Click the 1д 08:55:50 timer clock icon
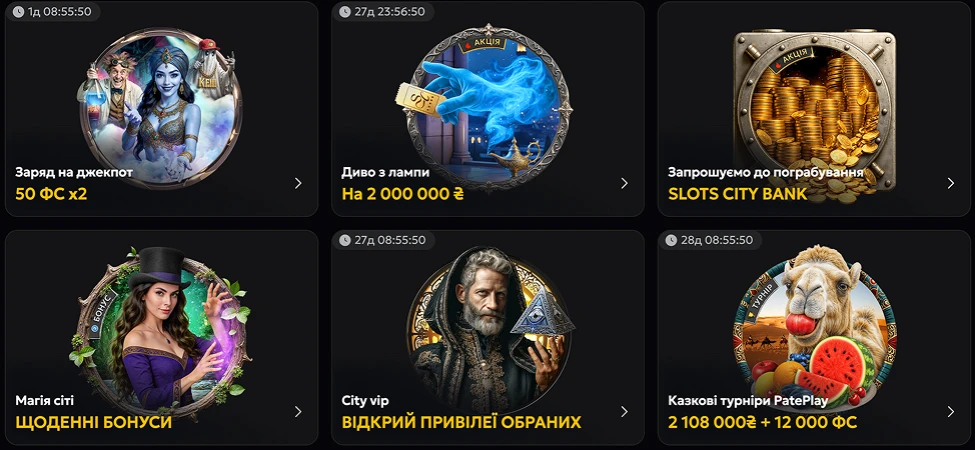 (x=19, y=11)
